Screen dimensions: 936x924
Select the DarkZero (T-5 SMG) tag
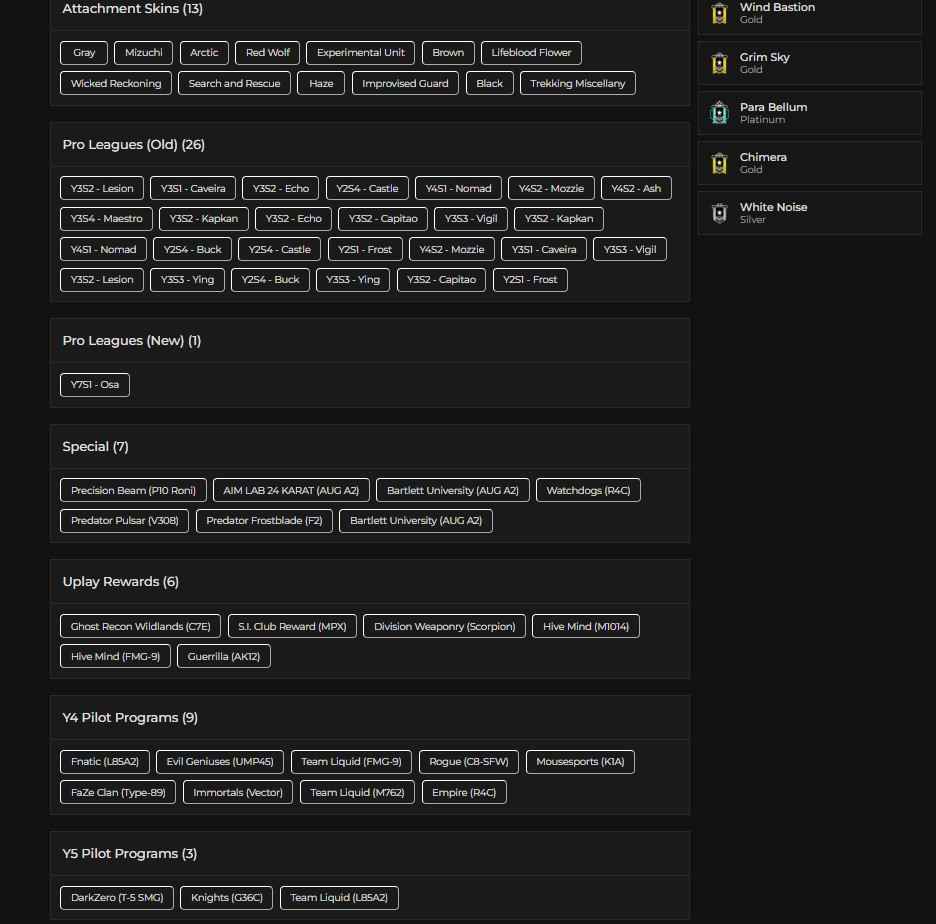pos(117,898)
